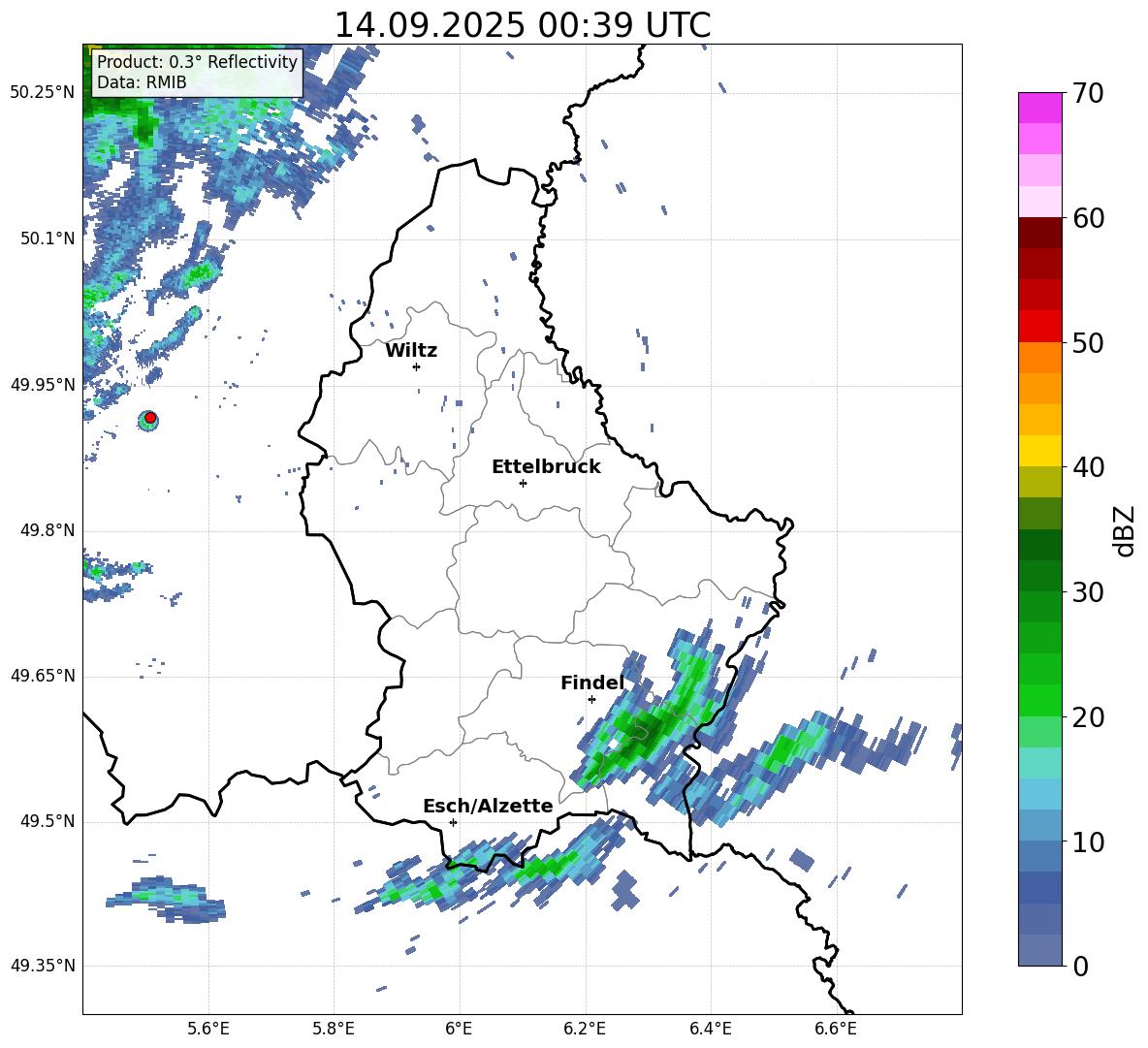The image size is (1148, 1048).
Task: Select the turquoise band near 17 dBZ
Action: point(1040,763)
